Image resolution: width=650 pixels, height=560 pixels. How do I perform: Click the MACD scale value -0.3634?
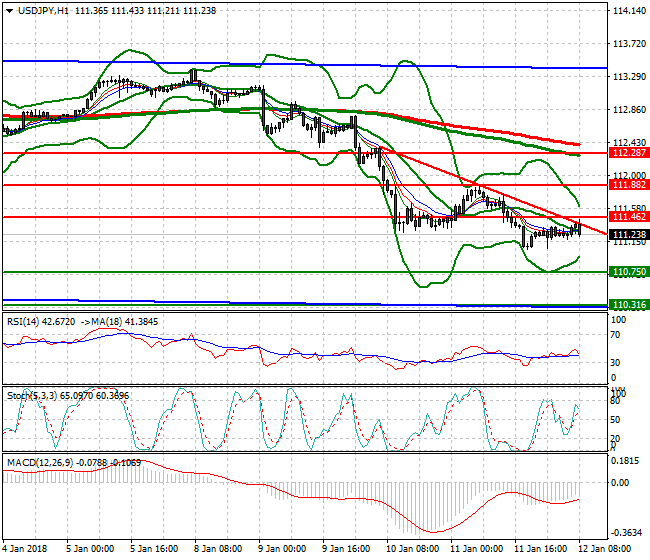tap(626, 533)
